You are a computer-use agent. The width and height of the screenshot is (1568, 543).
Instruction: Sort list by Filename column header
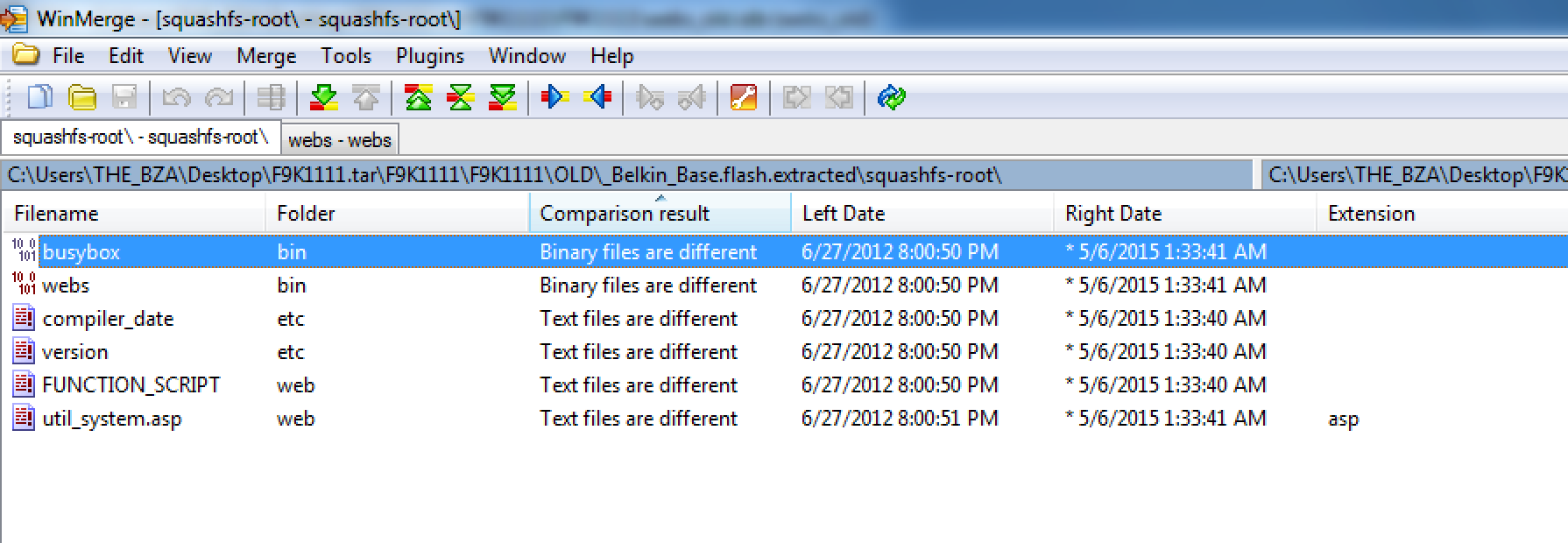(x=56, y=214)
